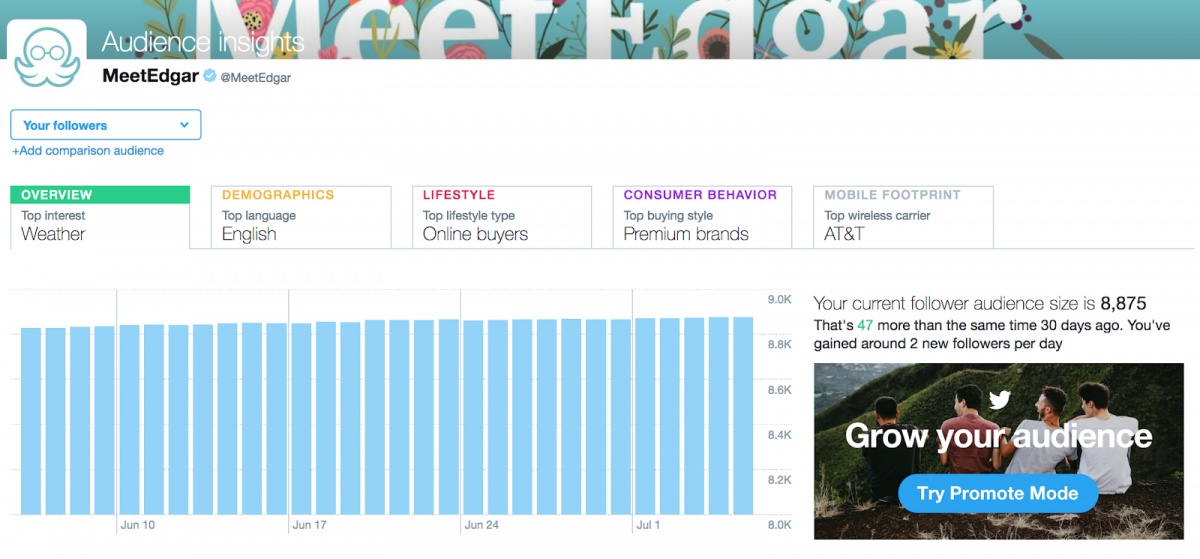Open the Your followers audience dropdown
The width and height of the screenshot is (1200, 559).
[x=106, y=125]
